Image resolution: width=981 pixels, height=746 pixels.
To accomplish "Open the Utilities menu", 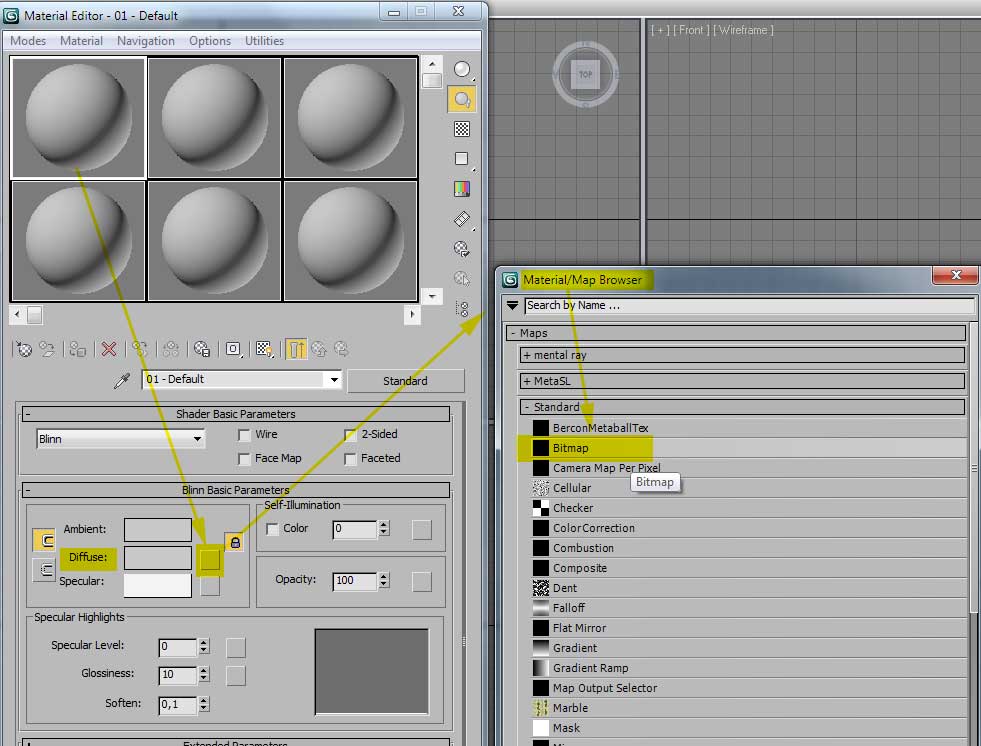I will 264,41.
